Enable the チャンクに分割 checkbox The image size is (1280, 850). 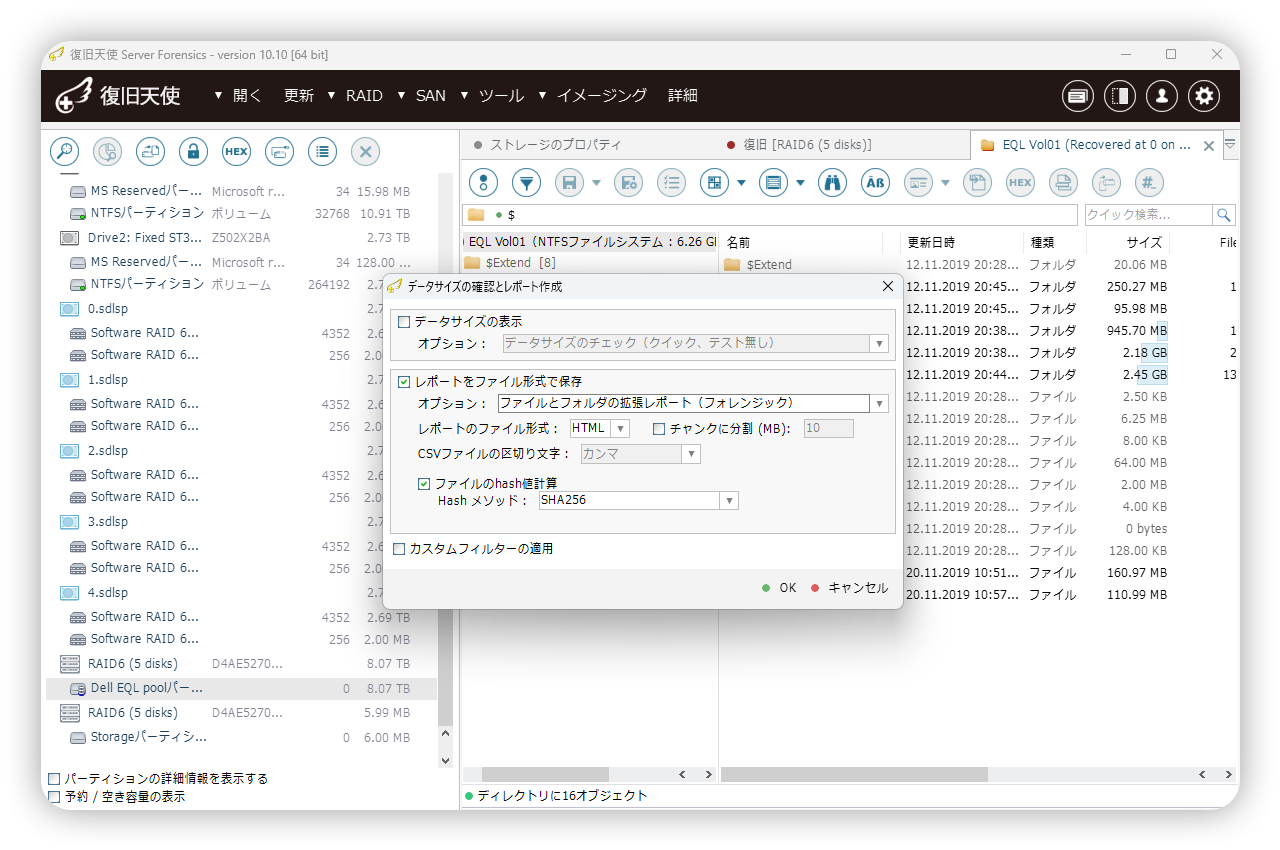coord(659,429)
